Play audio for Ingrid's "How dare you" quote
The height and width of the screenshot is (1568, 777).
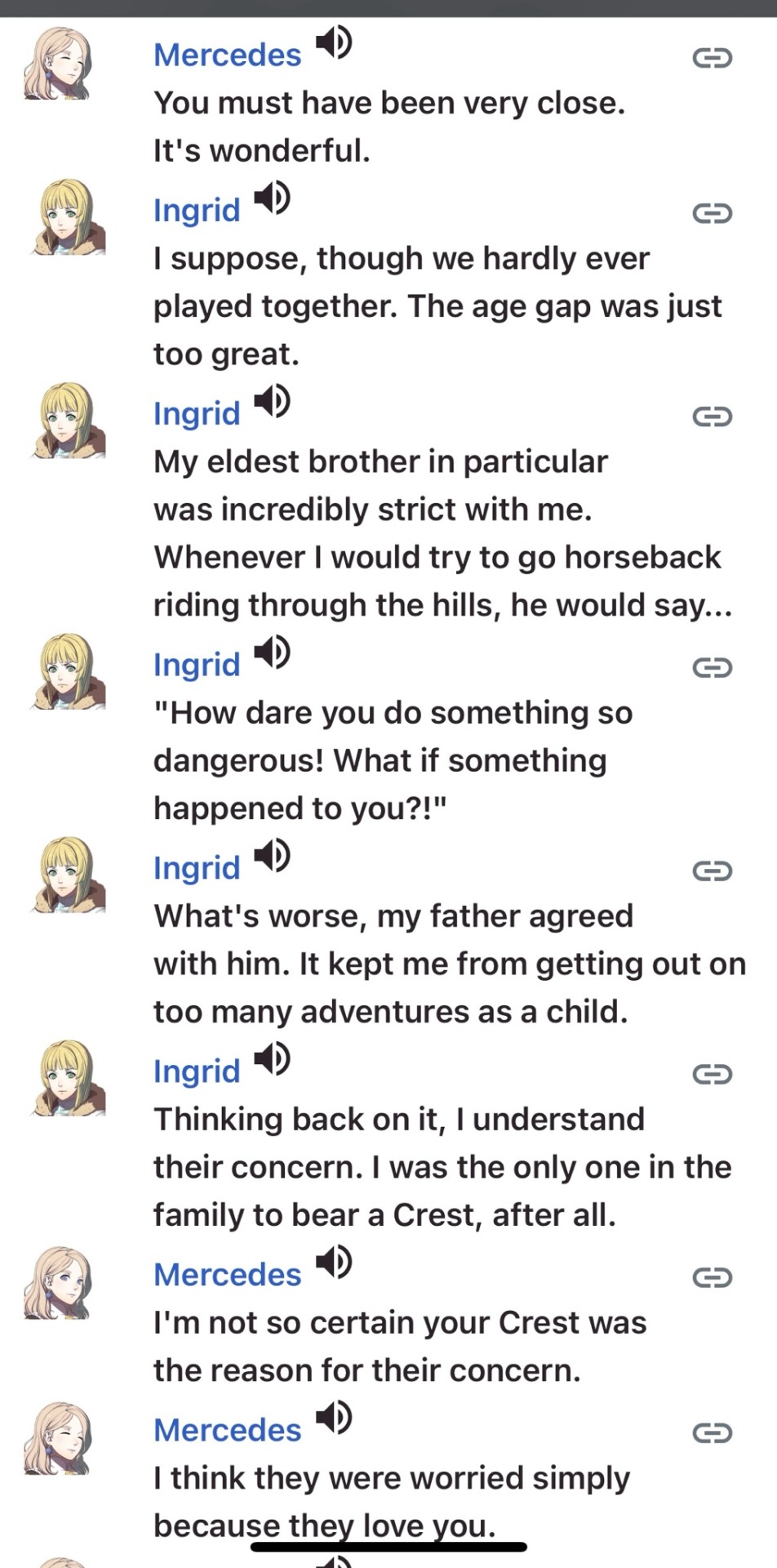272,652
